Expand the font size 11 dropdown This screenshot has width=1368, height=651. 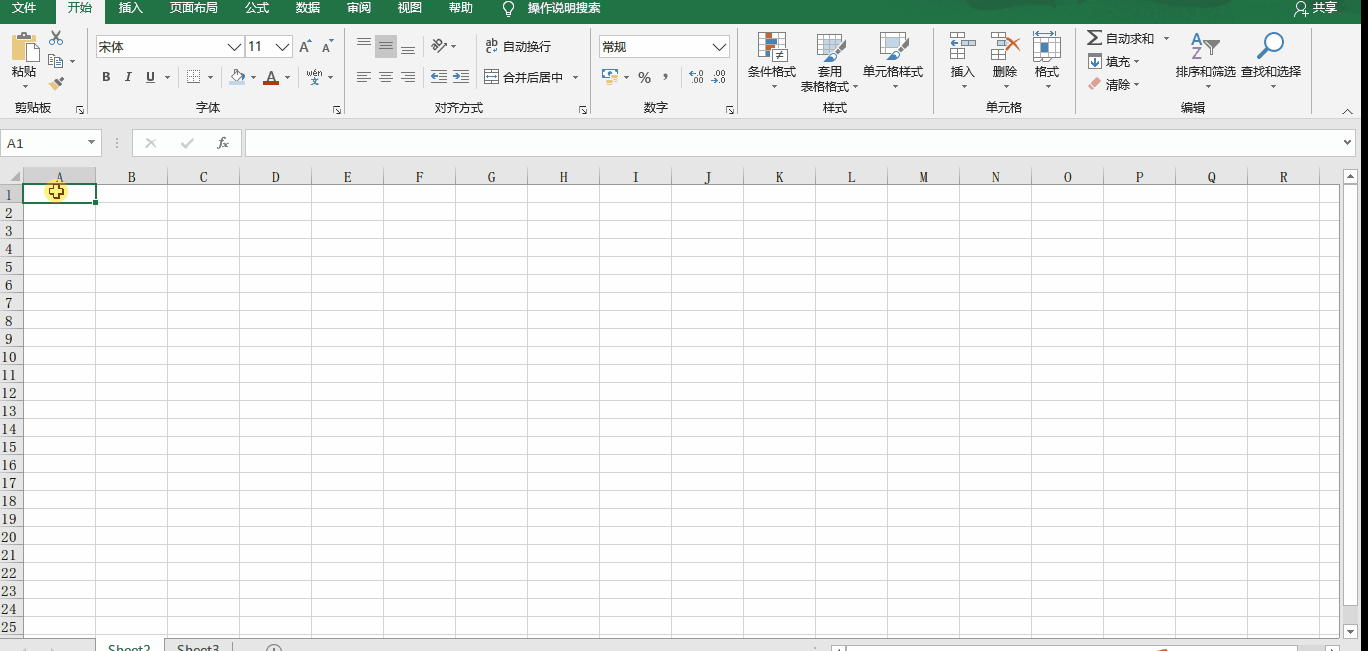click(x=282, y=47)
